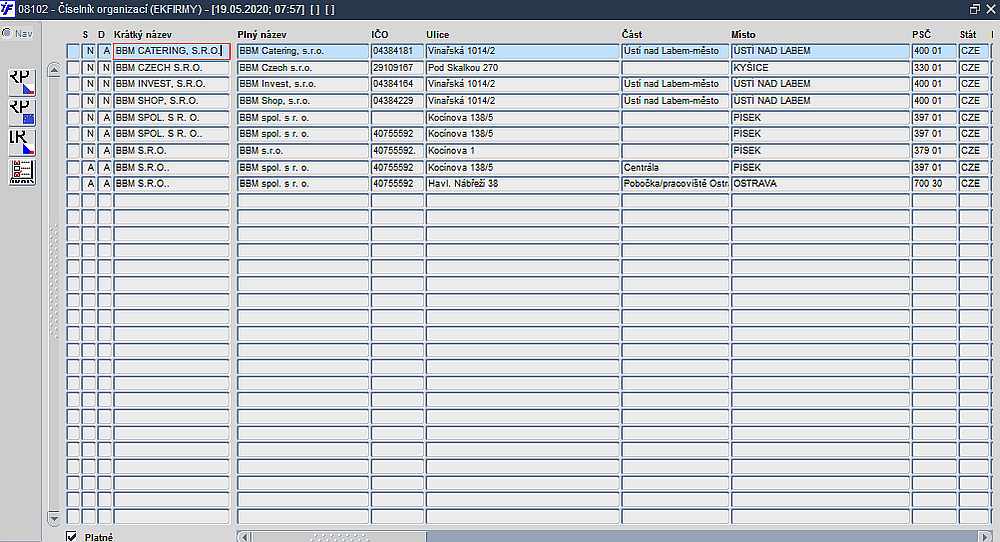Click the postal code field 330 01
Viewport: 1000px width, 542px height.
click(x=934, y=68)
